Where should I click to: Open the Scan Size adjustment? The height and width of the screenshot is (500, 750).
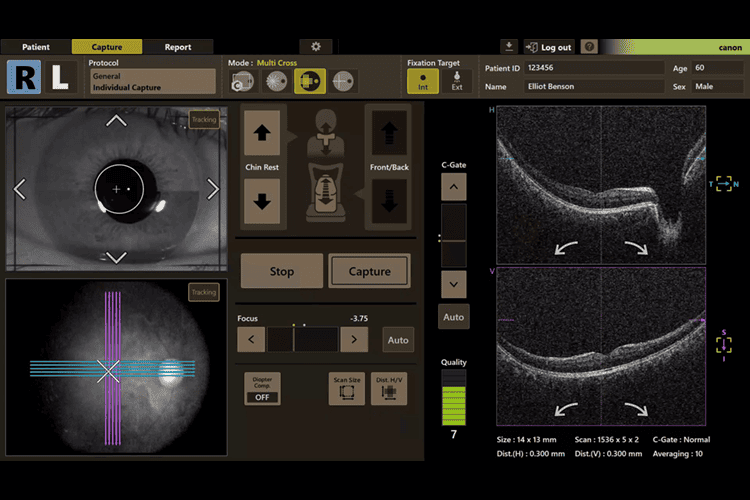[x=346, y=389]
